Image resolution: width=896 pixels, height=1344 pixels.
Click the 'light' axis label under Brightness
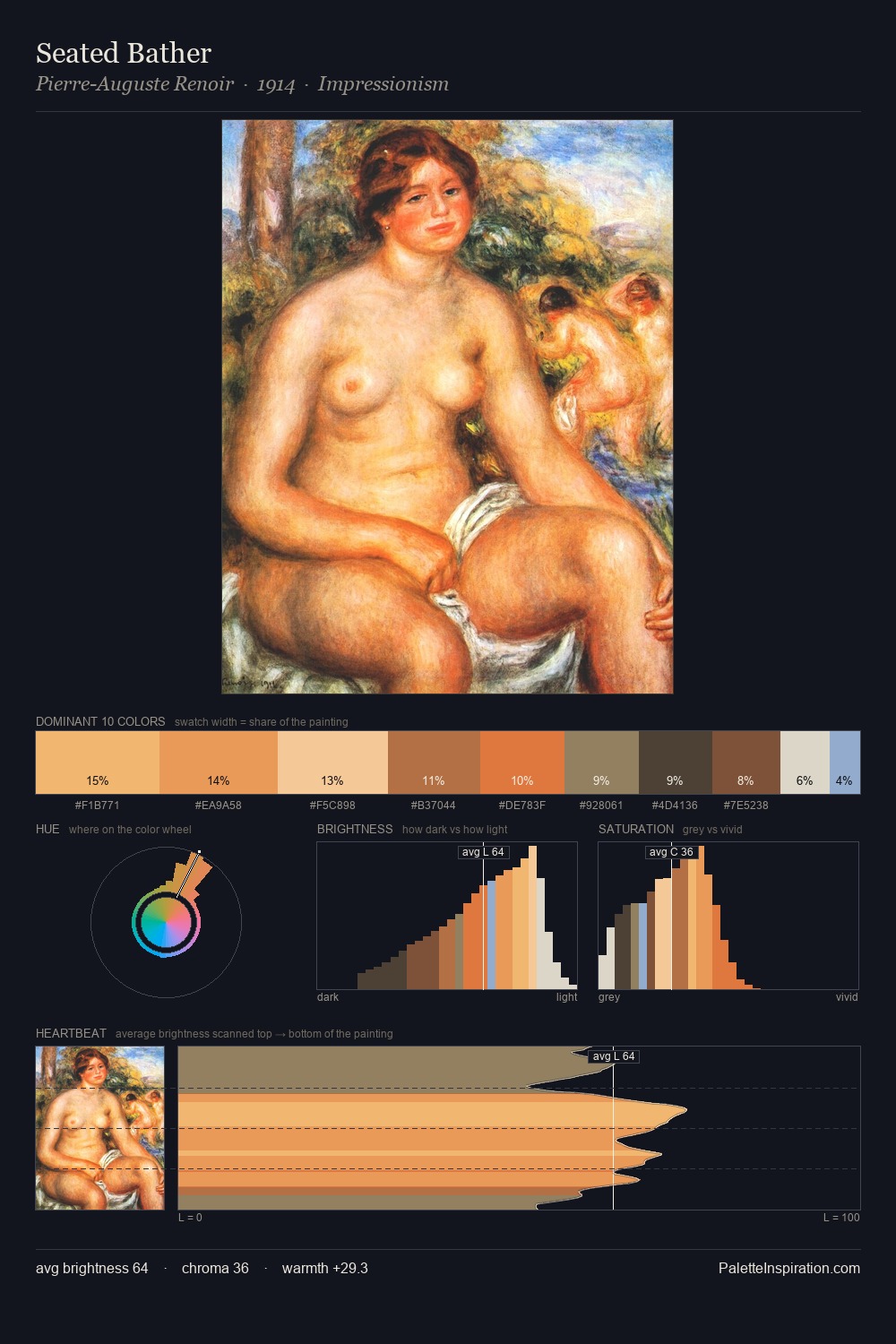coord(567,997)
